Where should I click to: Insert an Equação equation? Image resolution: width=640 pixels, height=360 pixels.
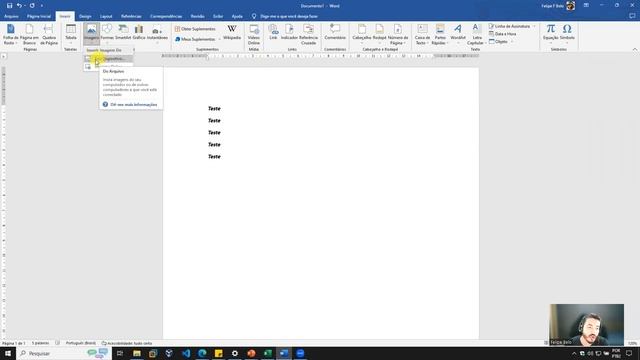pyautogui.click(x=551, y=33)
